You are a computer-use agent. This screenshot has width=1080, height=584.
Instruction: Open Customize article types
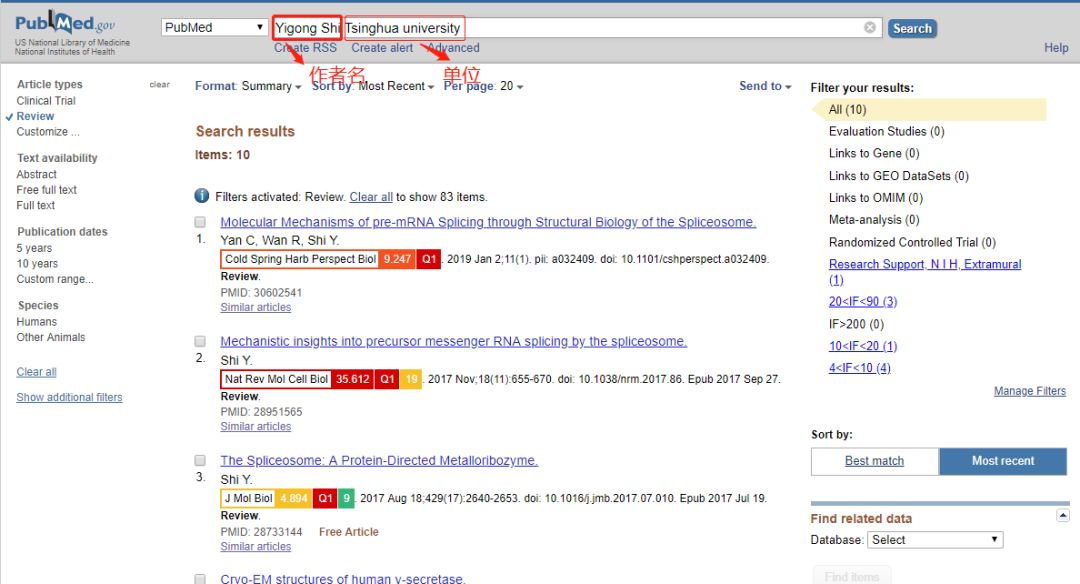[x=48, y=132]
